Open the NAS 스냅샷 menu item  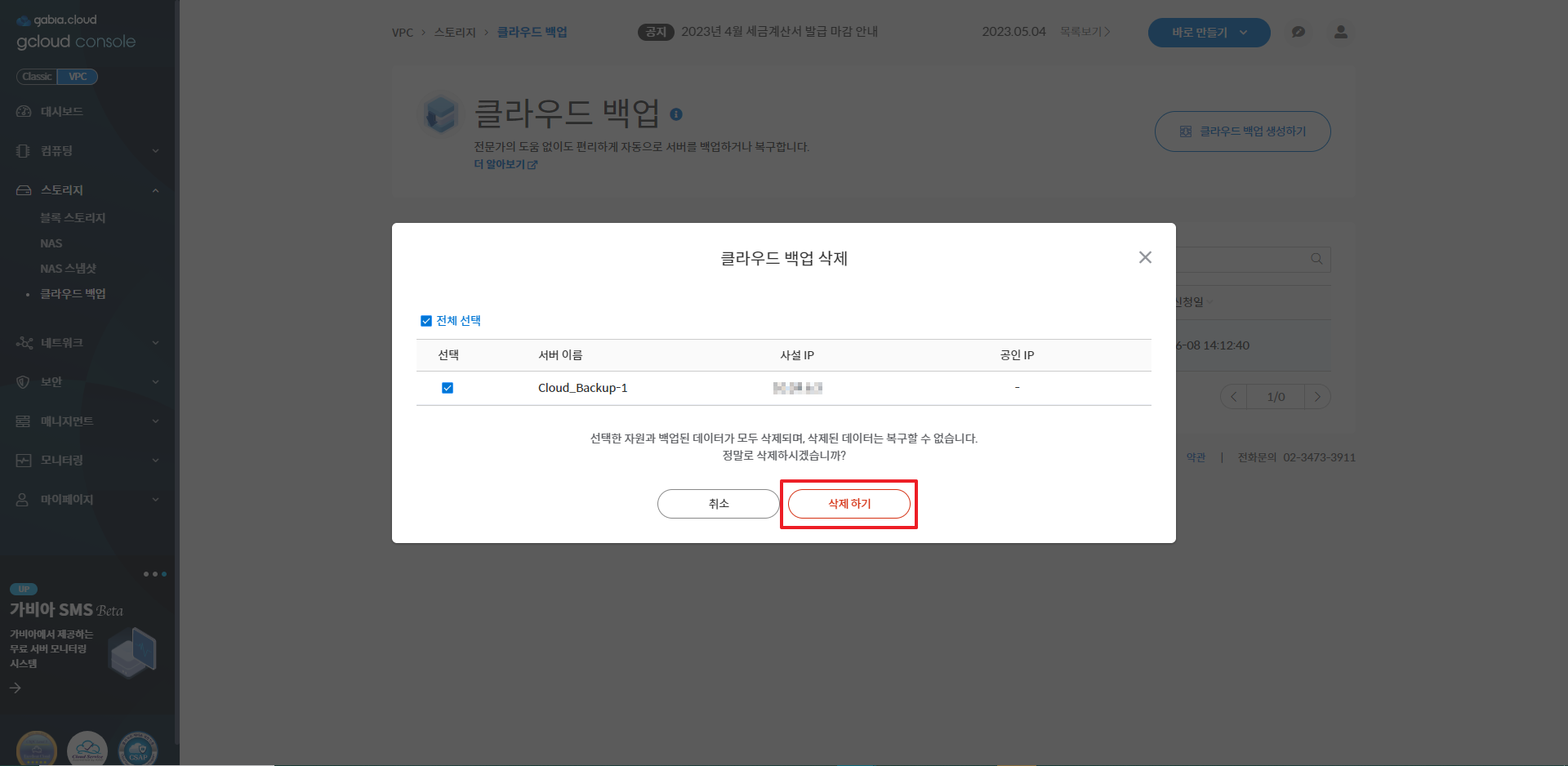[x=69, y=269]
